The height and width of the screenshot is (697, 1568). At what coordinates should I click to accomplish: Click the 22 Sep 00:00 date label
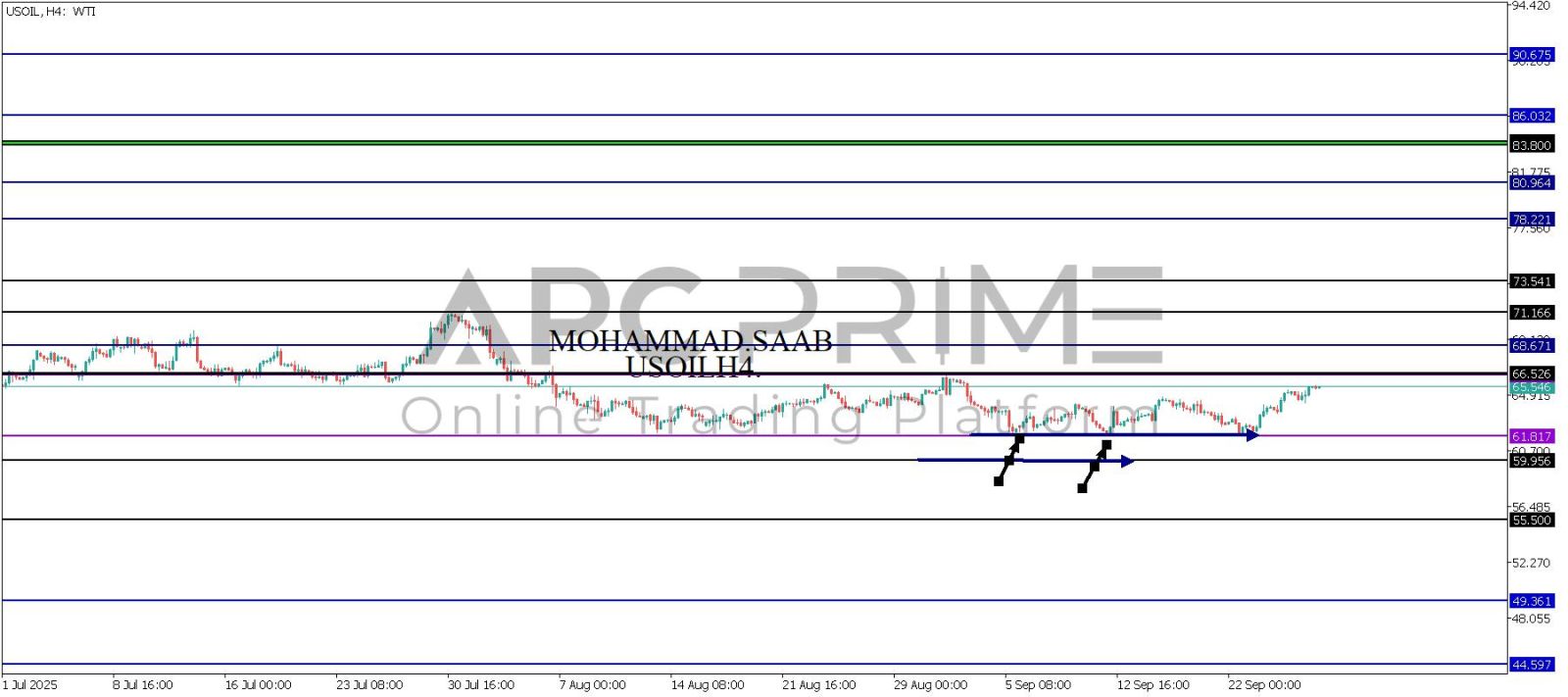pyautogui.click(x=1264, y=685)
